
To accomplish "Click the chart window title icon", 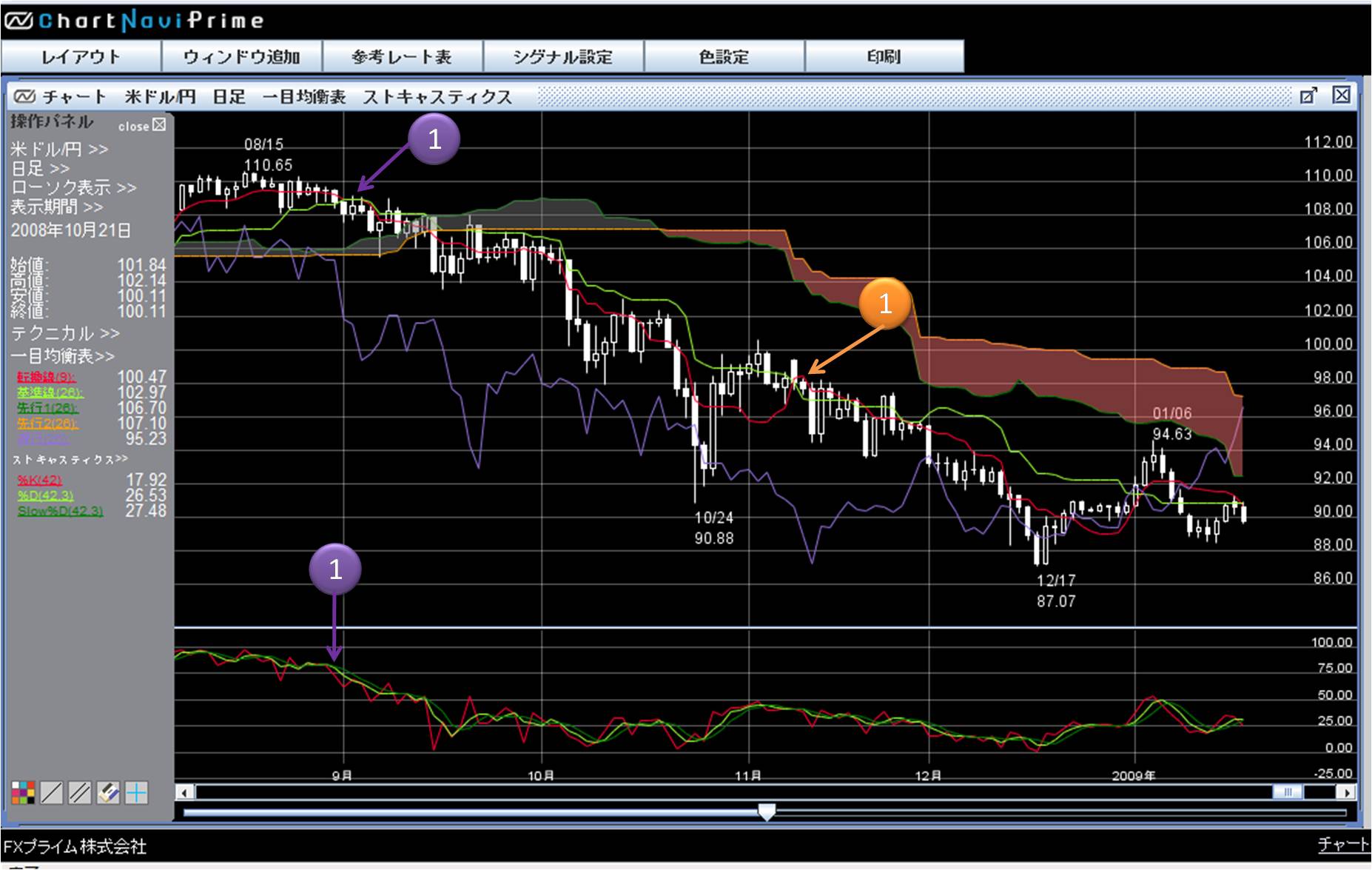I will (24, 96).
